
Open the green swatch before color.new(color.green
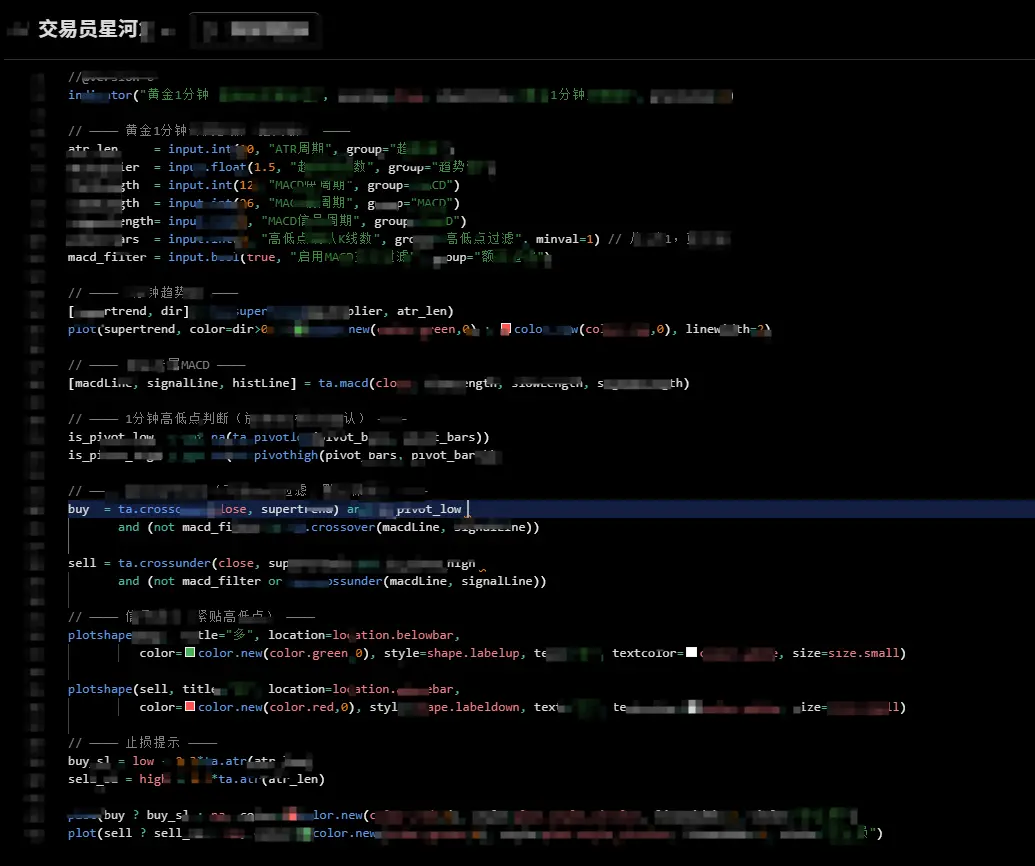[190, 653]
